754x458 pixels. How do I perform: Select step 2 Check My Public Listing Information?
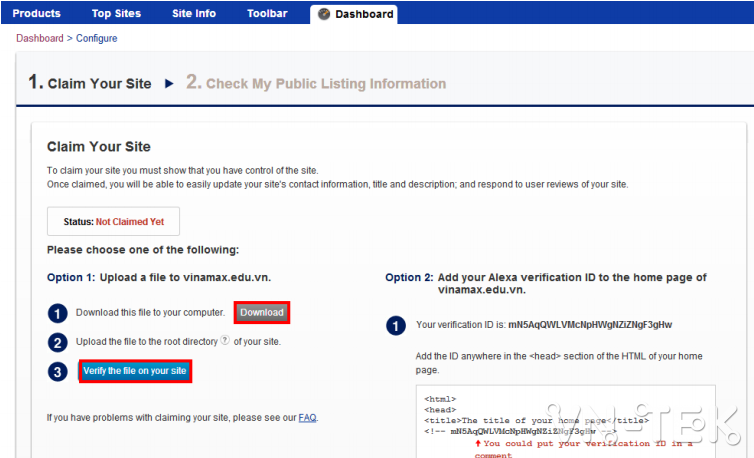316,82
